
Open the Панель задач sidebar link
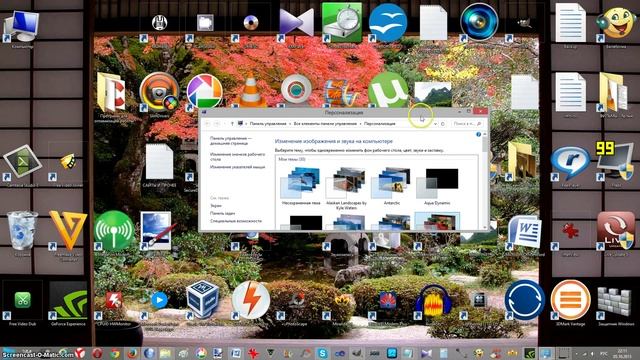click(x=222, y=213)
